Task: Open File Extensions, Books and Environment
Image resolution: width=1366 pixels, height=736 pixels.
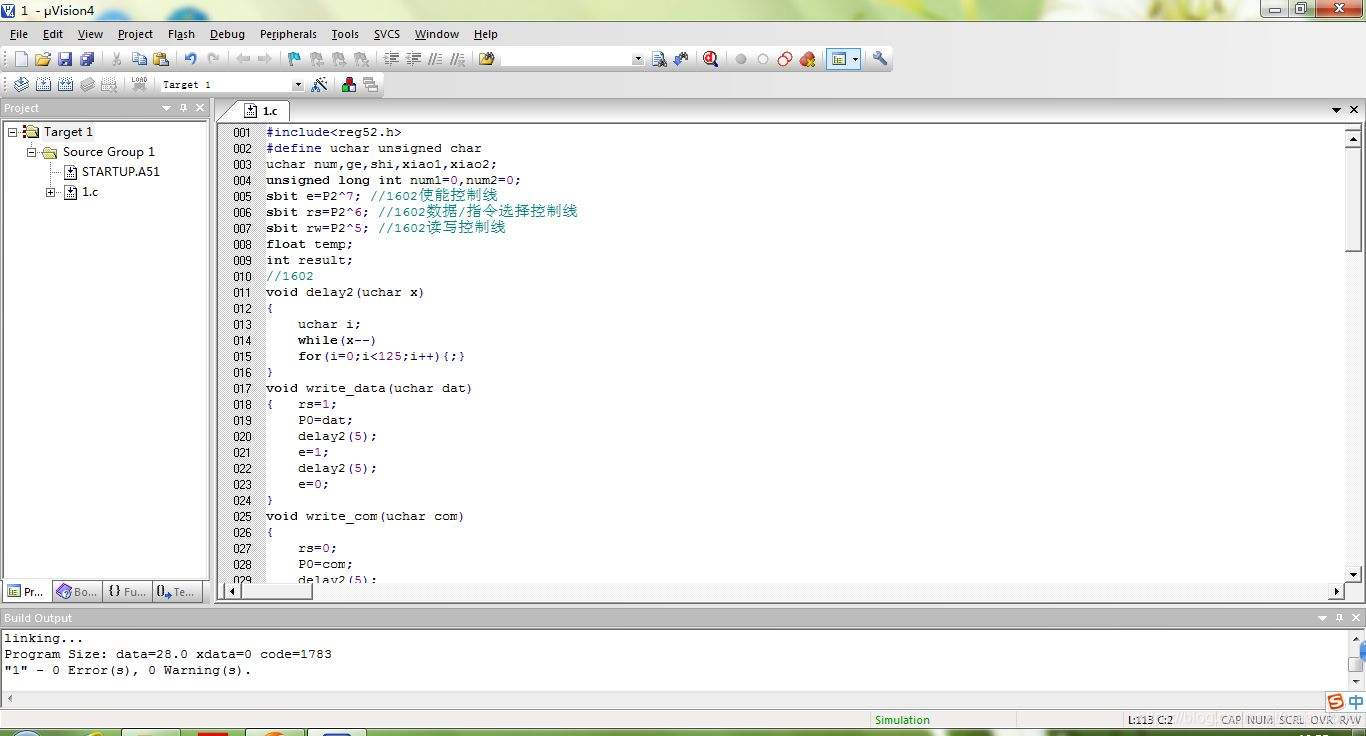Action: (348, 85)
